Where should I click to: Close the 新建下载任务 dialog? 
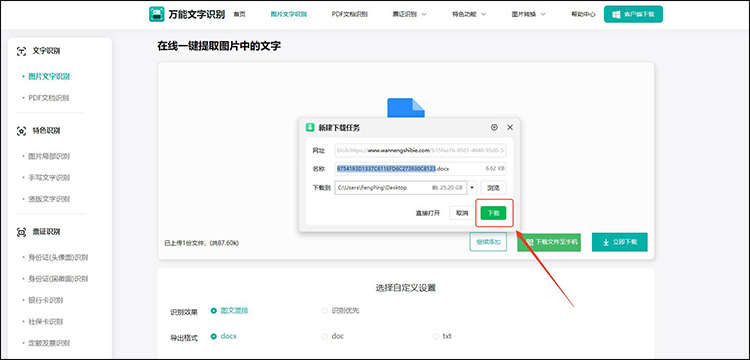point(510,127)
